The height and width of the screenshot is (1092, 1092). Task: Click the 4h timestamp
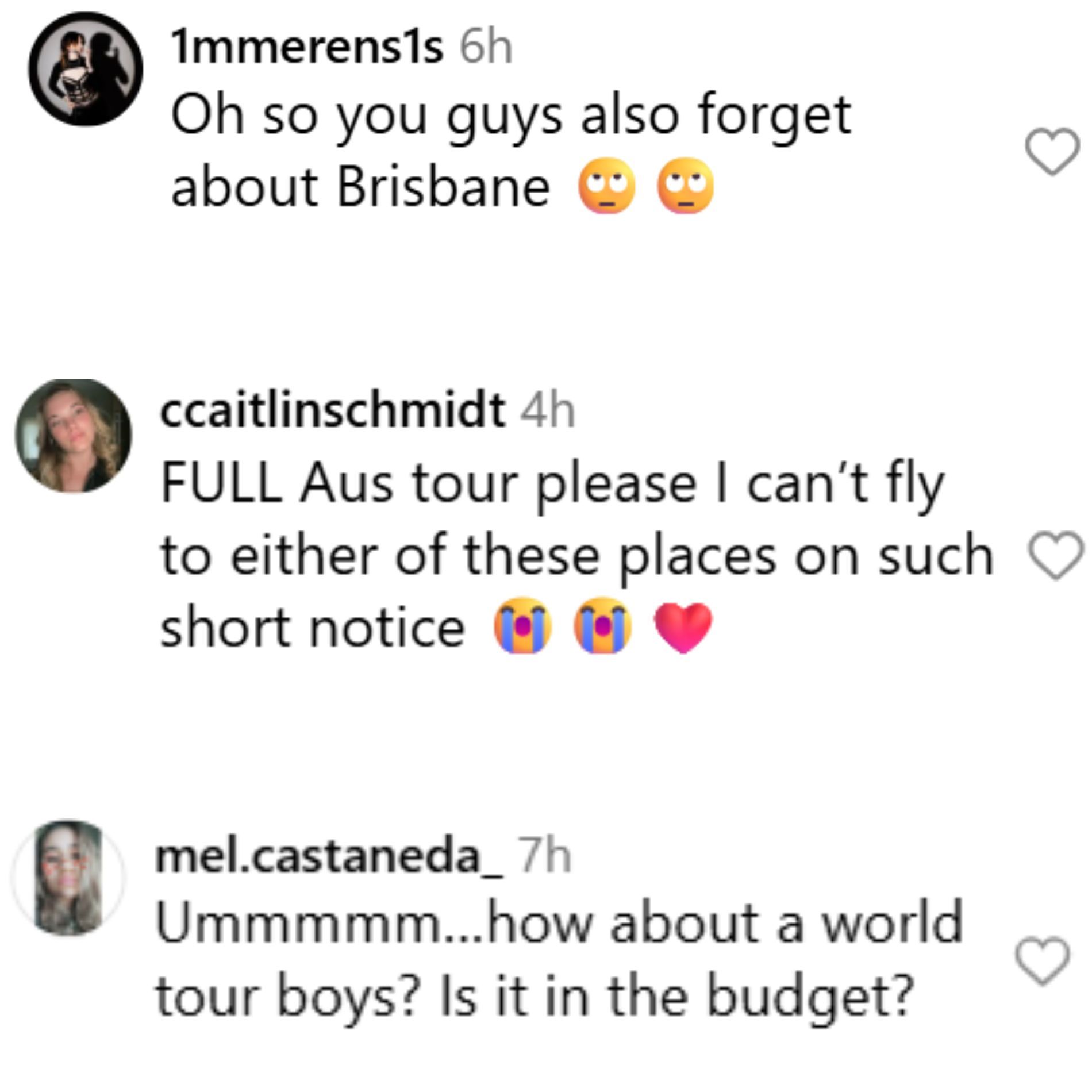(547, 410)
